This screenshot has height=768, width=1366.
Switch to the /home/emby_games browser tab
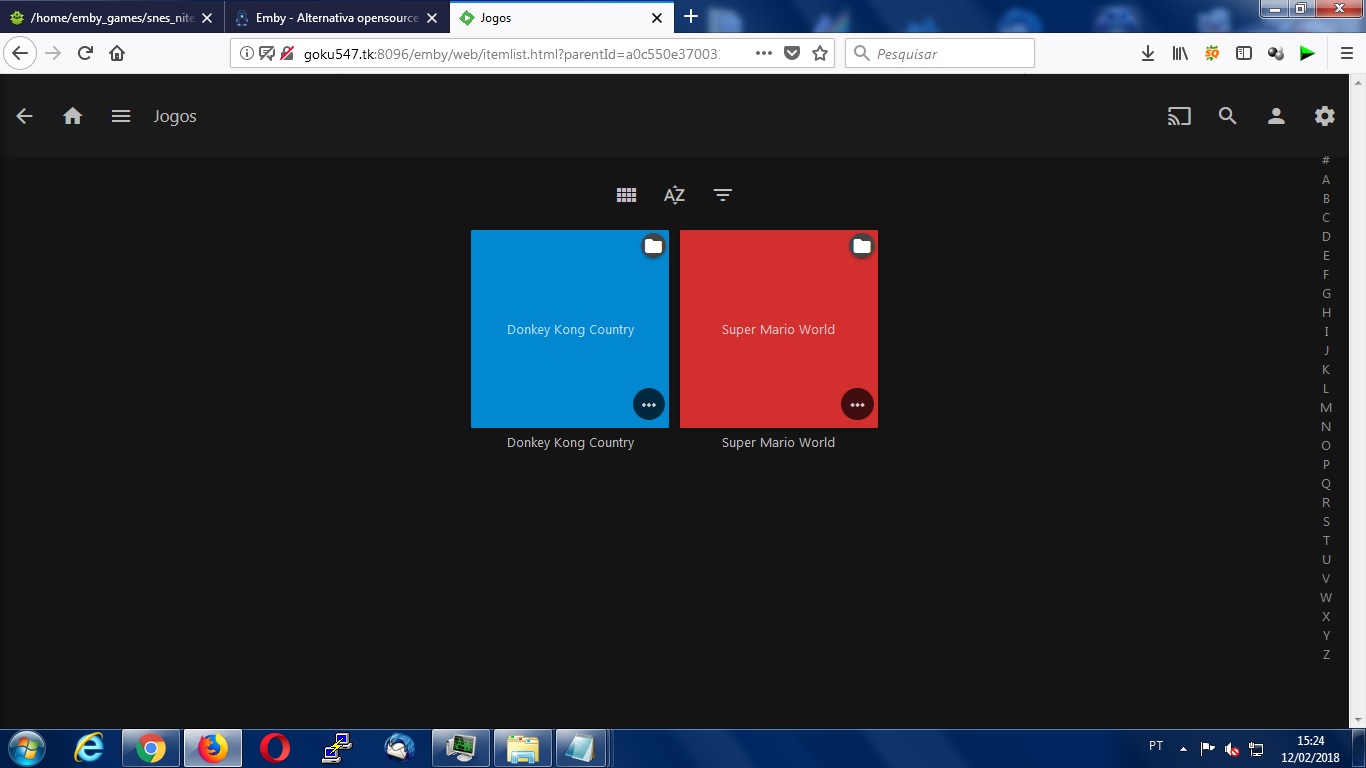[x=110, y=18]
